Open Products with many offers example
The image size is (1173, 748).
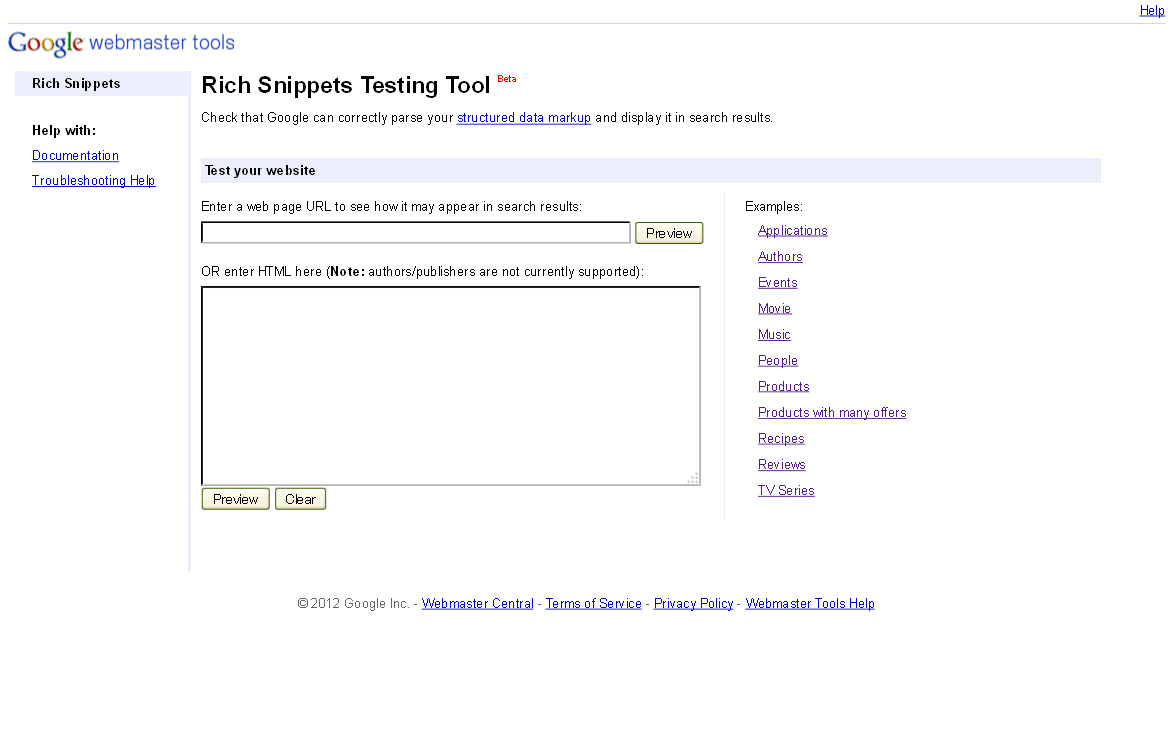832,412
